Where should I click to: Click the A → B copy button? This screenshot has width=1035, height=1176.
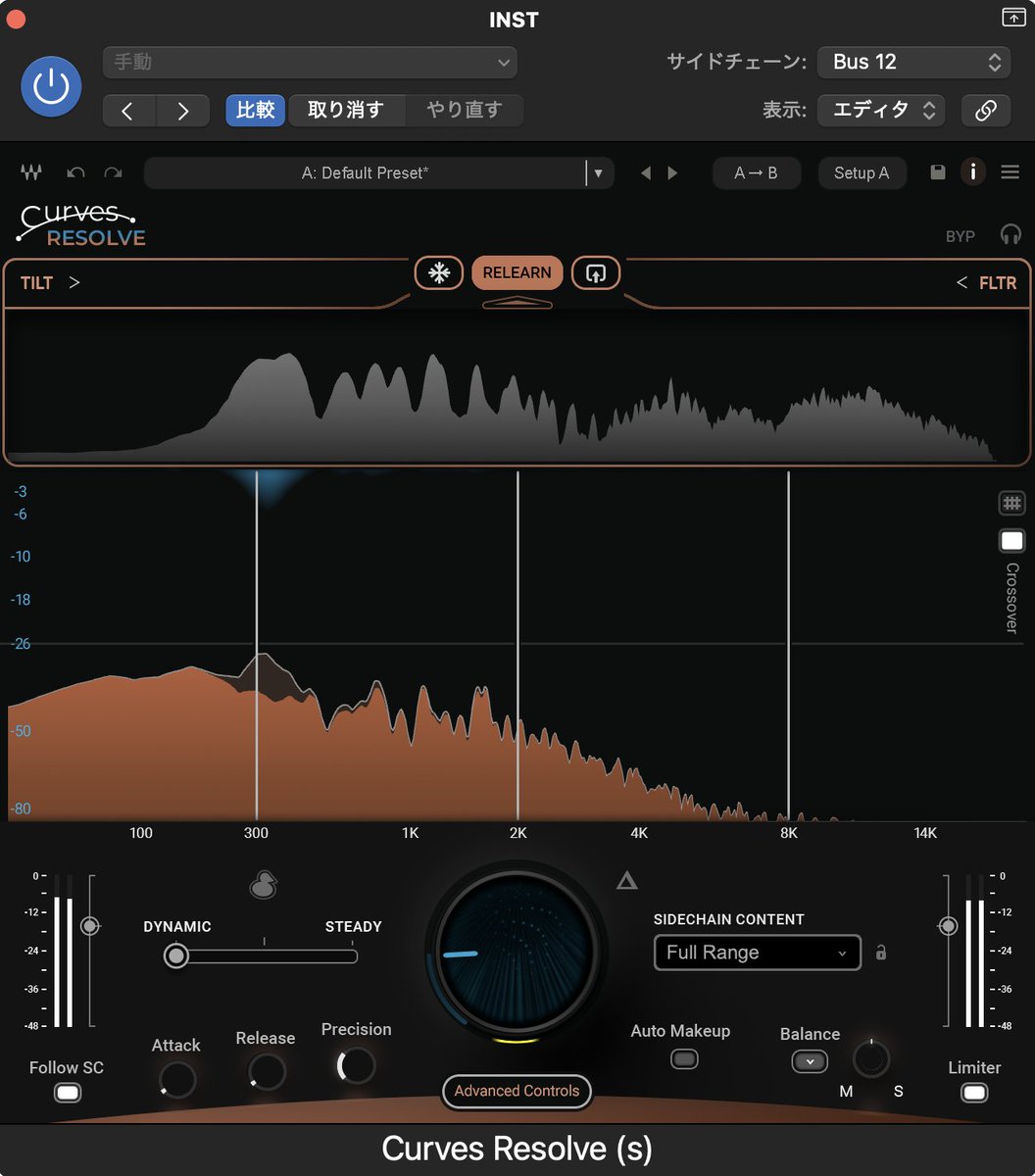click(x=756, y=172)
